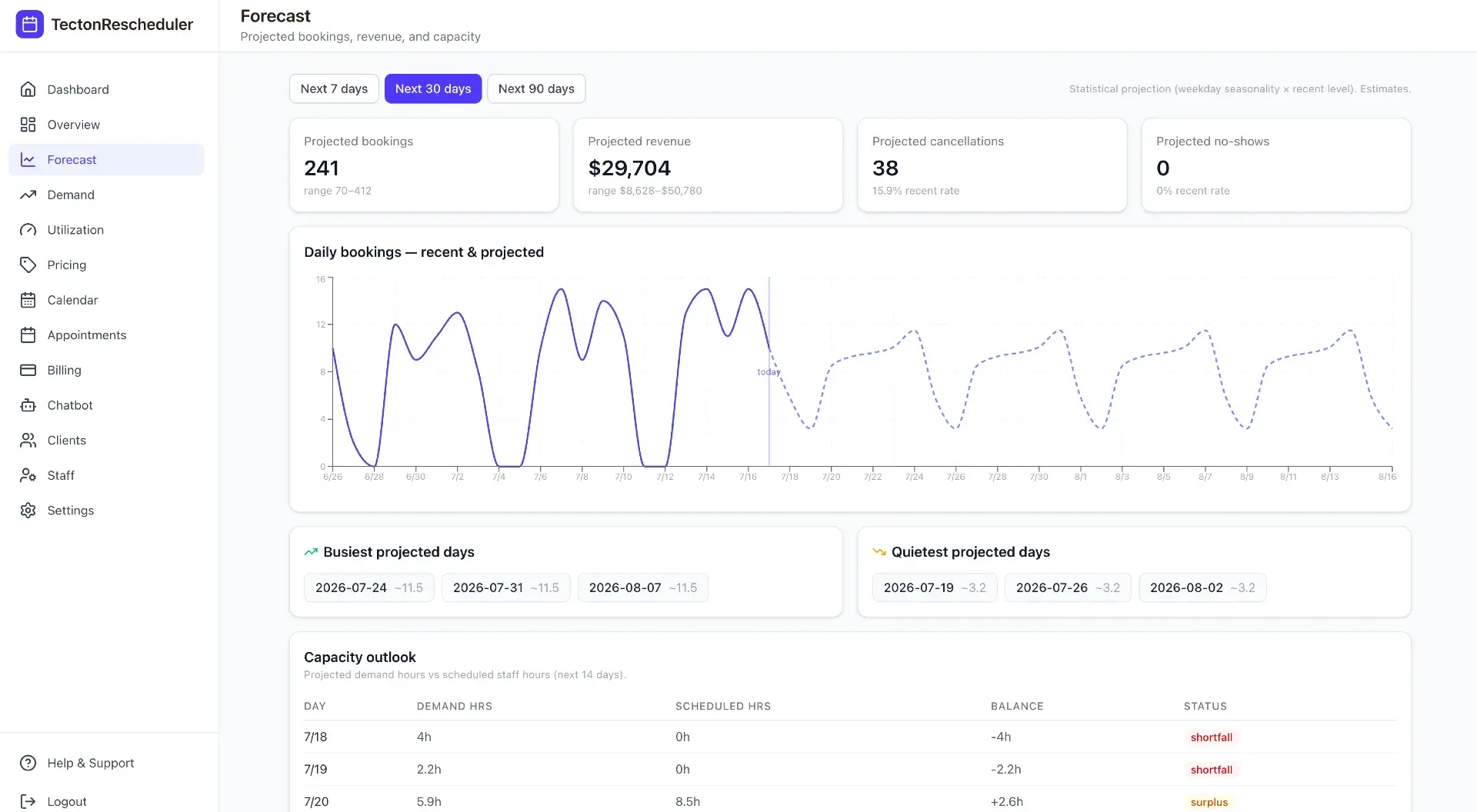Select quietest day chip 2026-07-26

point(1068,587)
